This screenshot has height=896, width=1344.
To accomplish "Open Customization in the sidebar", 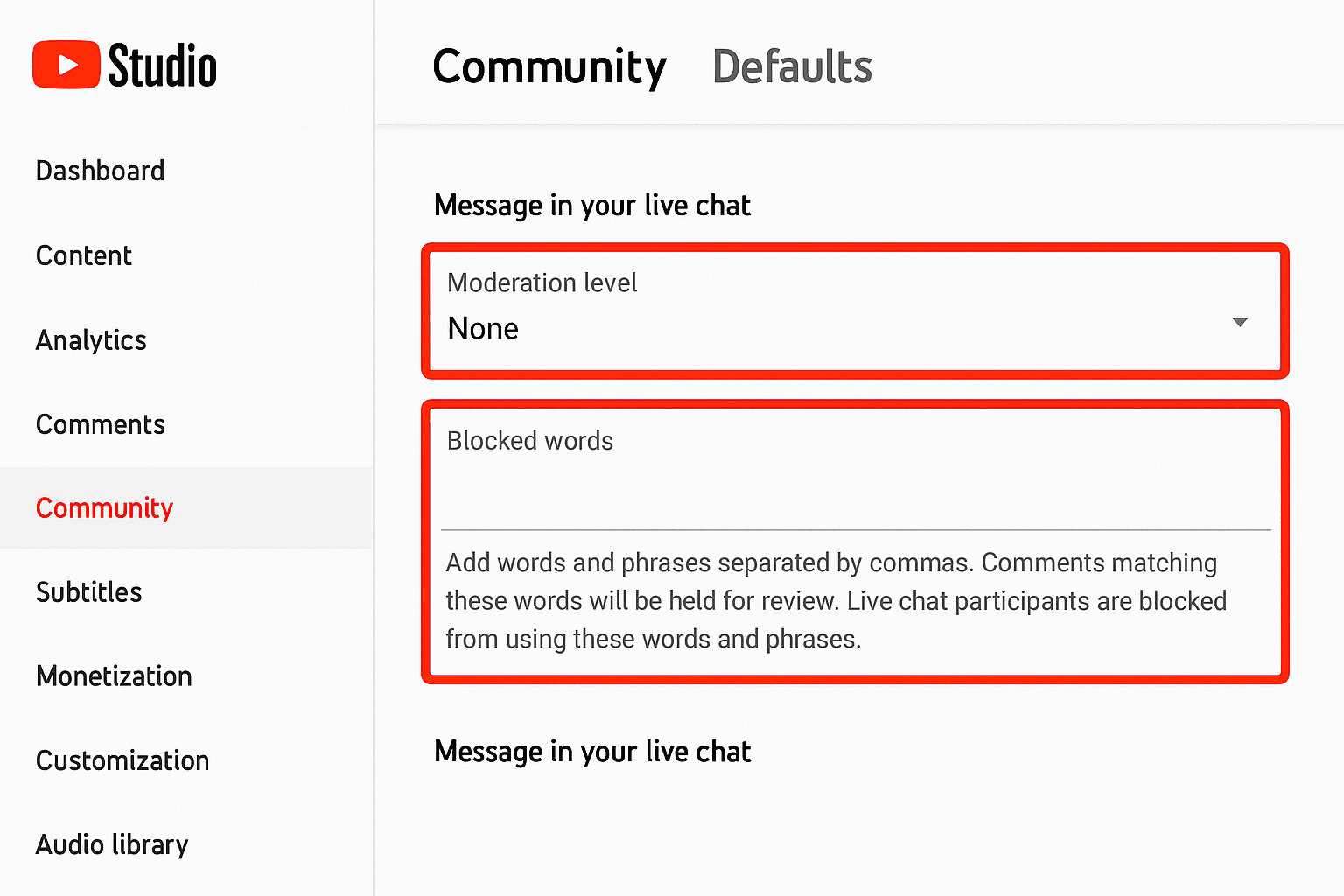I will click(122, 760).
